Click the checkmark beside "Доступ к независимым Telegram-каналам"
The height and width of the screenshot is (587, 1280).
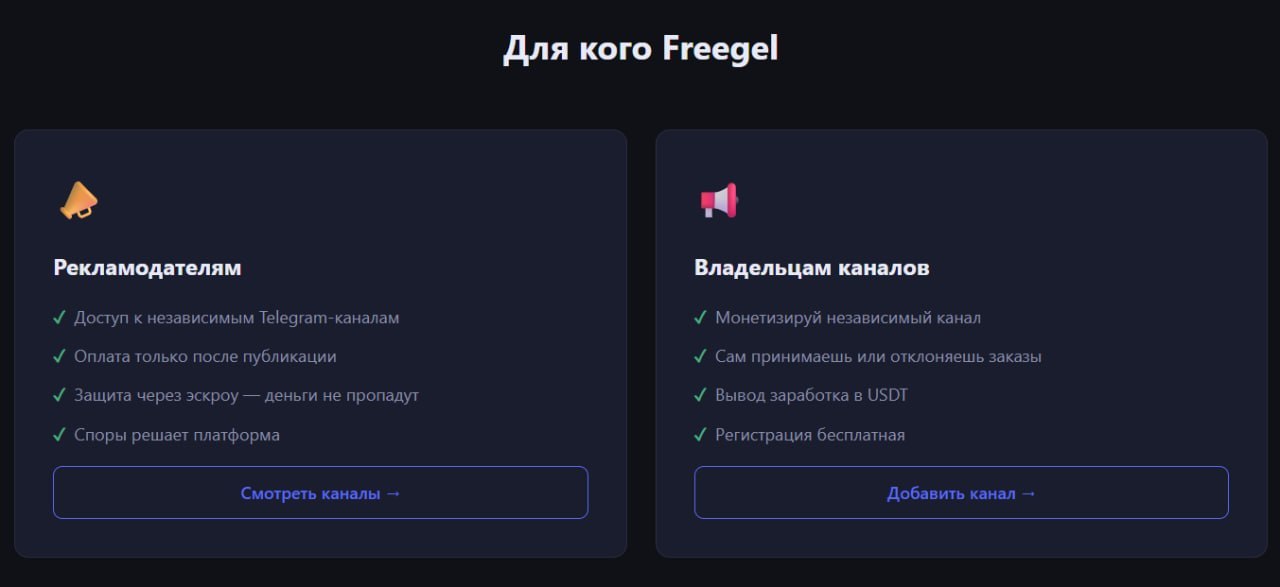[59, 318]
